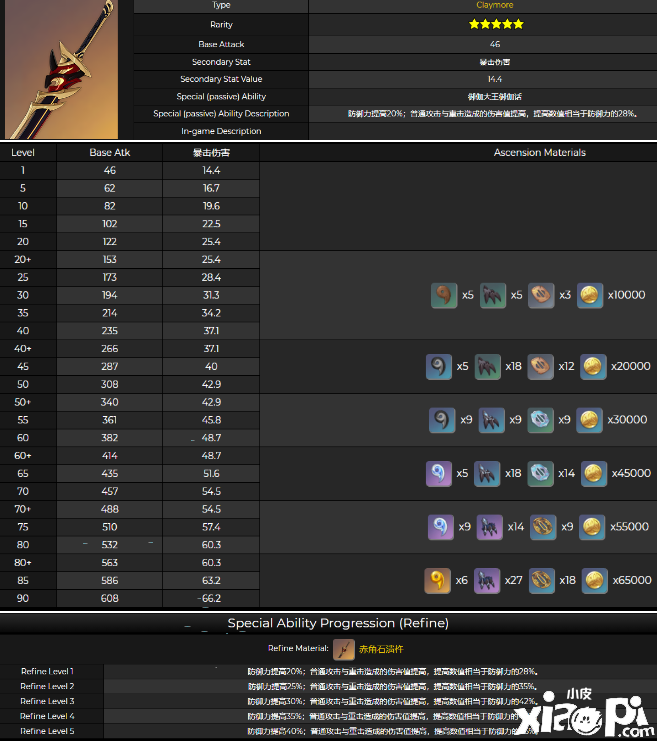This screenshot has width=657, height=741.
Task: Click the crystal material icon in x30000 row
Action: coord(540,420)
